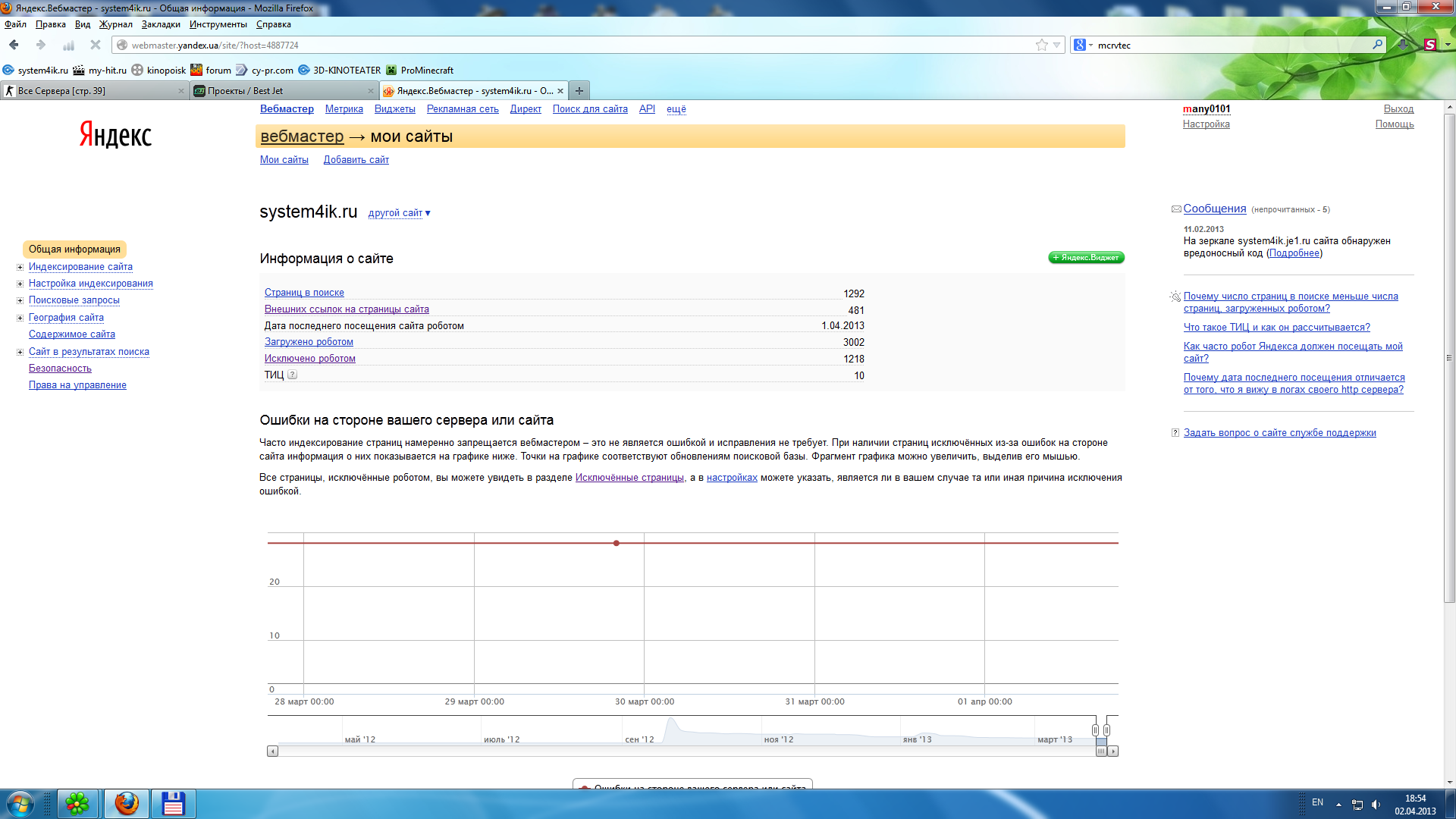Click Подробнее link in message
The image size is (1456, 819).
click(x=1294, y=253)
